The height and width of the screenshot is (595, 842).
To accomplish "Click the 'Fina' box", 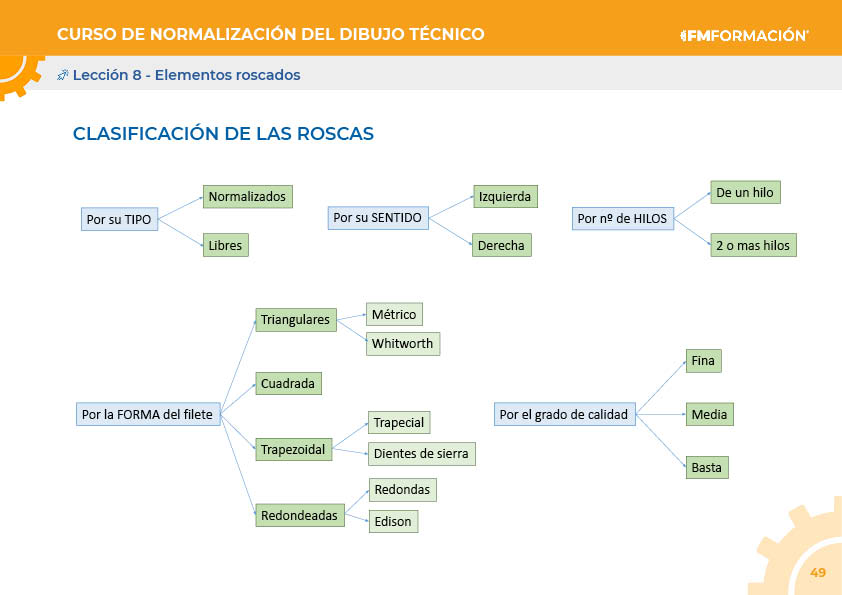I will pos(703,360).
